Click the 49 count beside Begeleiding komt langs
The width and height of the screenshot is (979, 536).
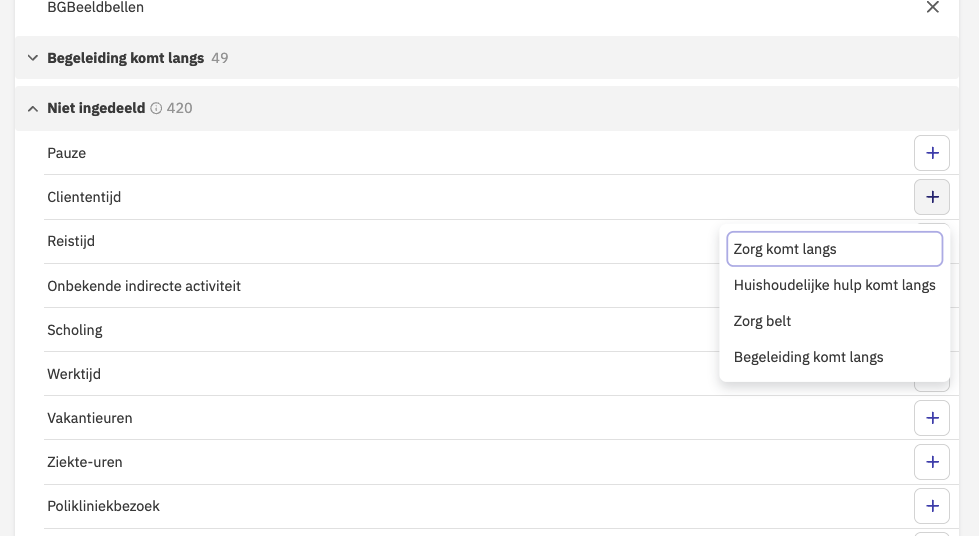pyautogui.click(x=220, y=58)
